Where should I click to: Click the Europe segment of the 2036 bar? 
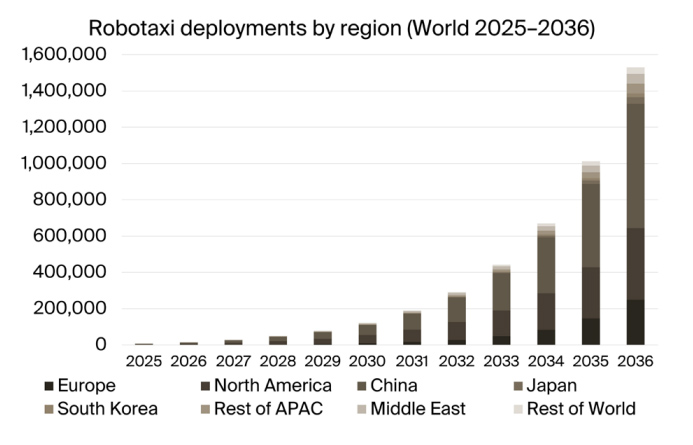[636, 322]
